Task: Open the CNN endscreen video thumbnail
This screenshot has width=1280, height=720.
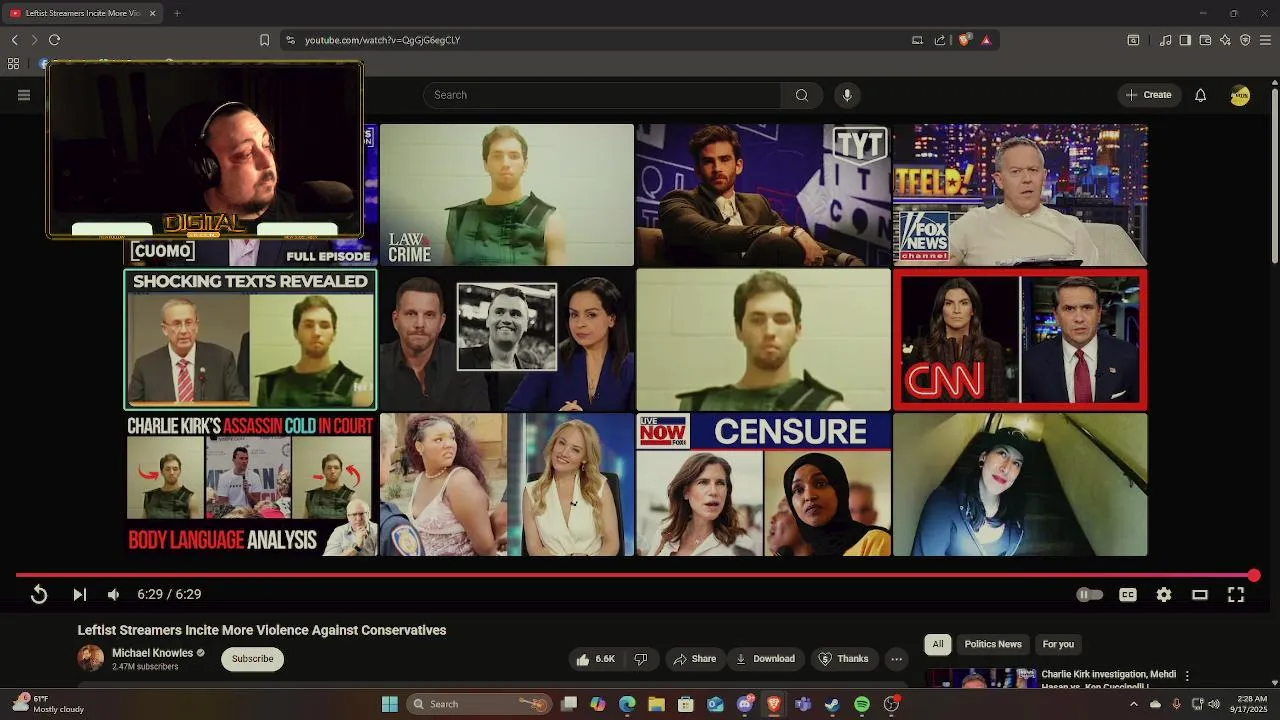Action: pos(1020,339)
